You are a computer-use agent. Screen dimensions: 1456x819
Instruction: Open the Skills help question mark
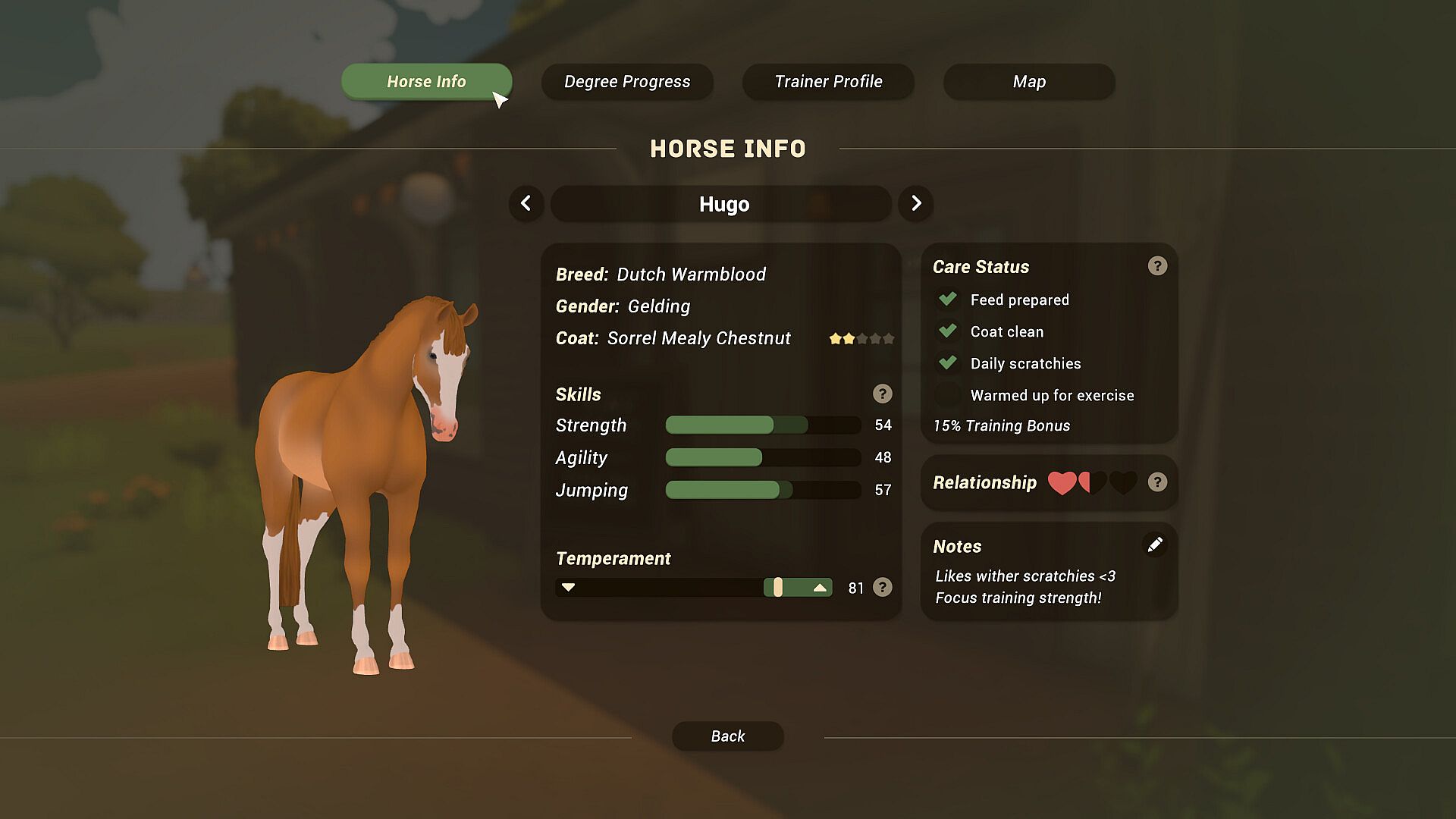point(882,394)
